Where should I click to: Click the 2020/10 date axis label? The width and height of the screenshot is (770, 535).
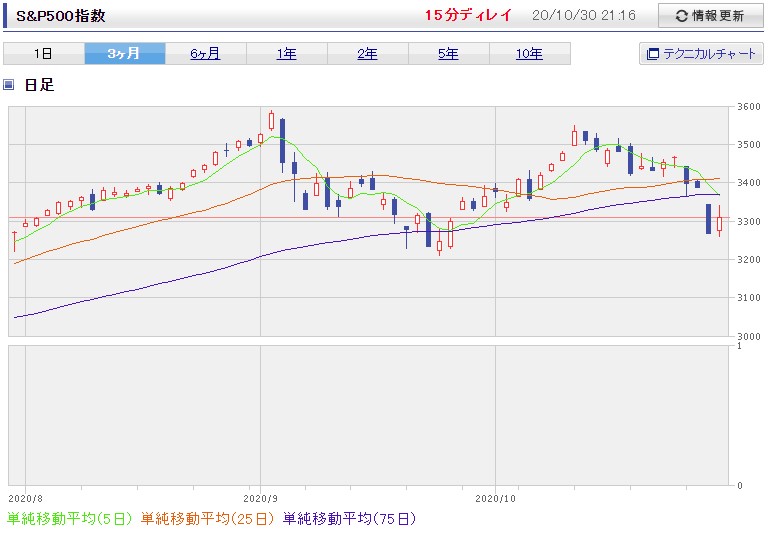click(x=495, y=499)
